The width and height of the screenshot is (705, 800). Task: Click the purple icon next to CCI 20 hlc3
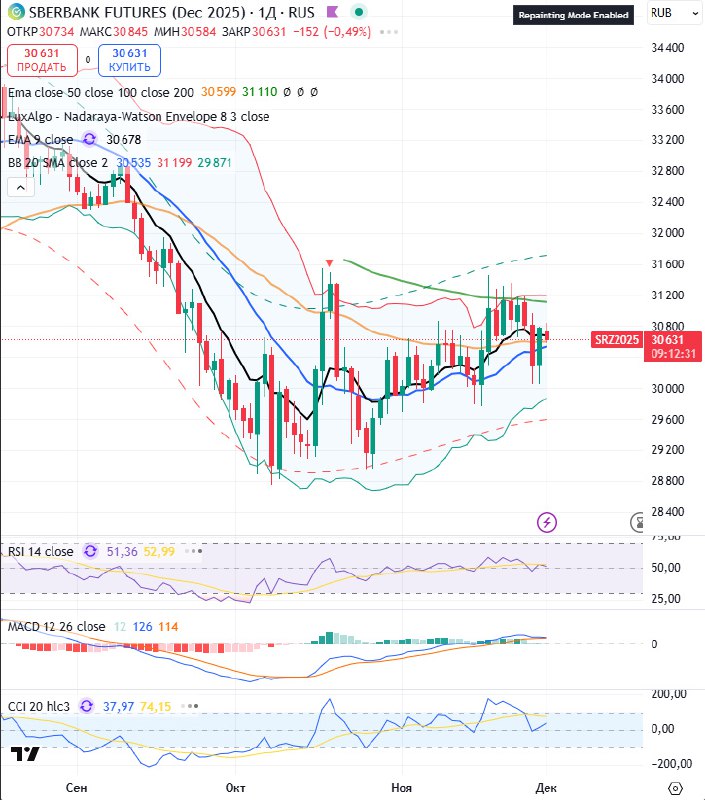[86, 706]
